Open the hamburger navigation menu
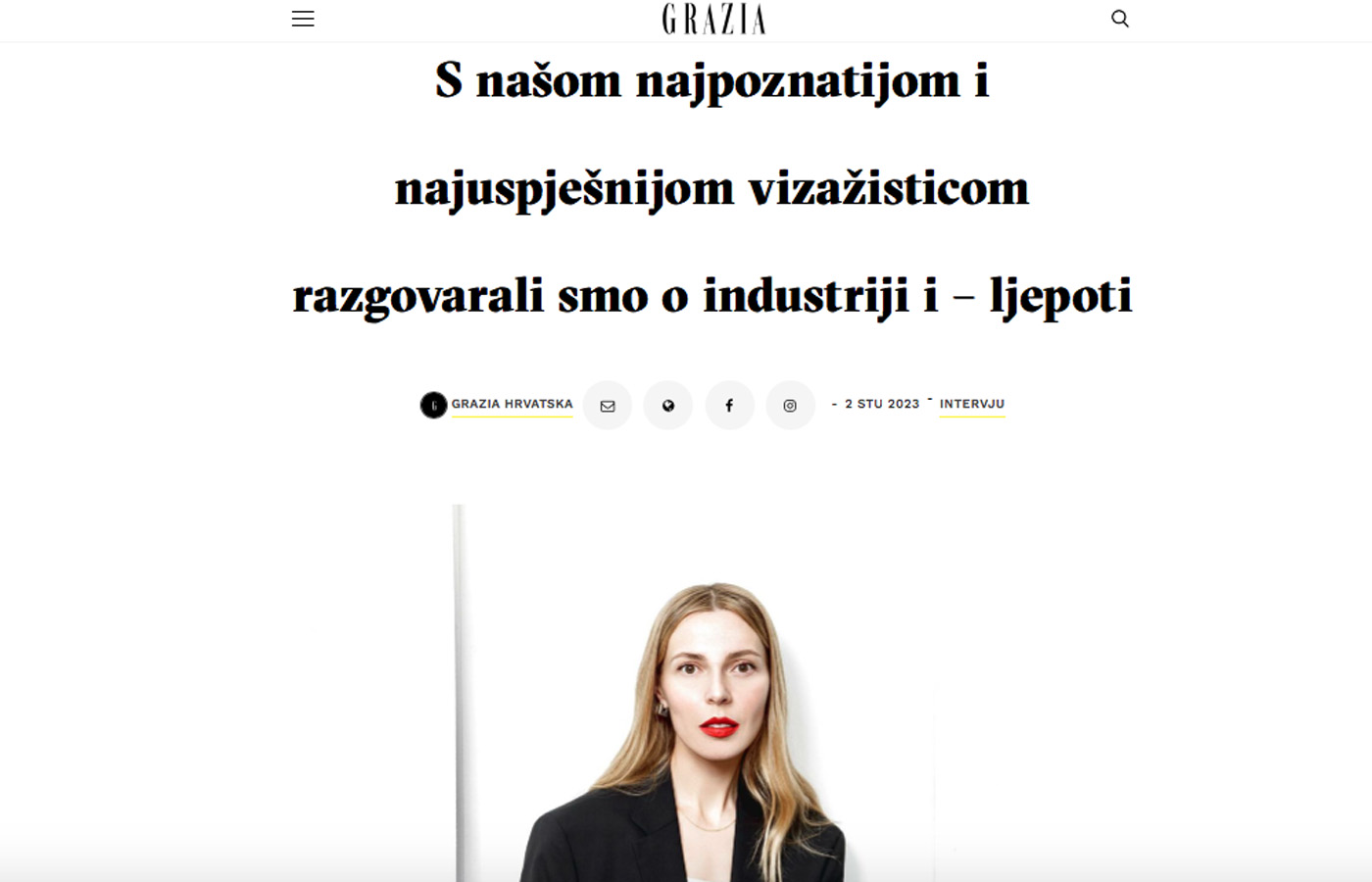Image resolution: width=1372 pixels, height=882 pixels. pos(303,19)
